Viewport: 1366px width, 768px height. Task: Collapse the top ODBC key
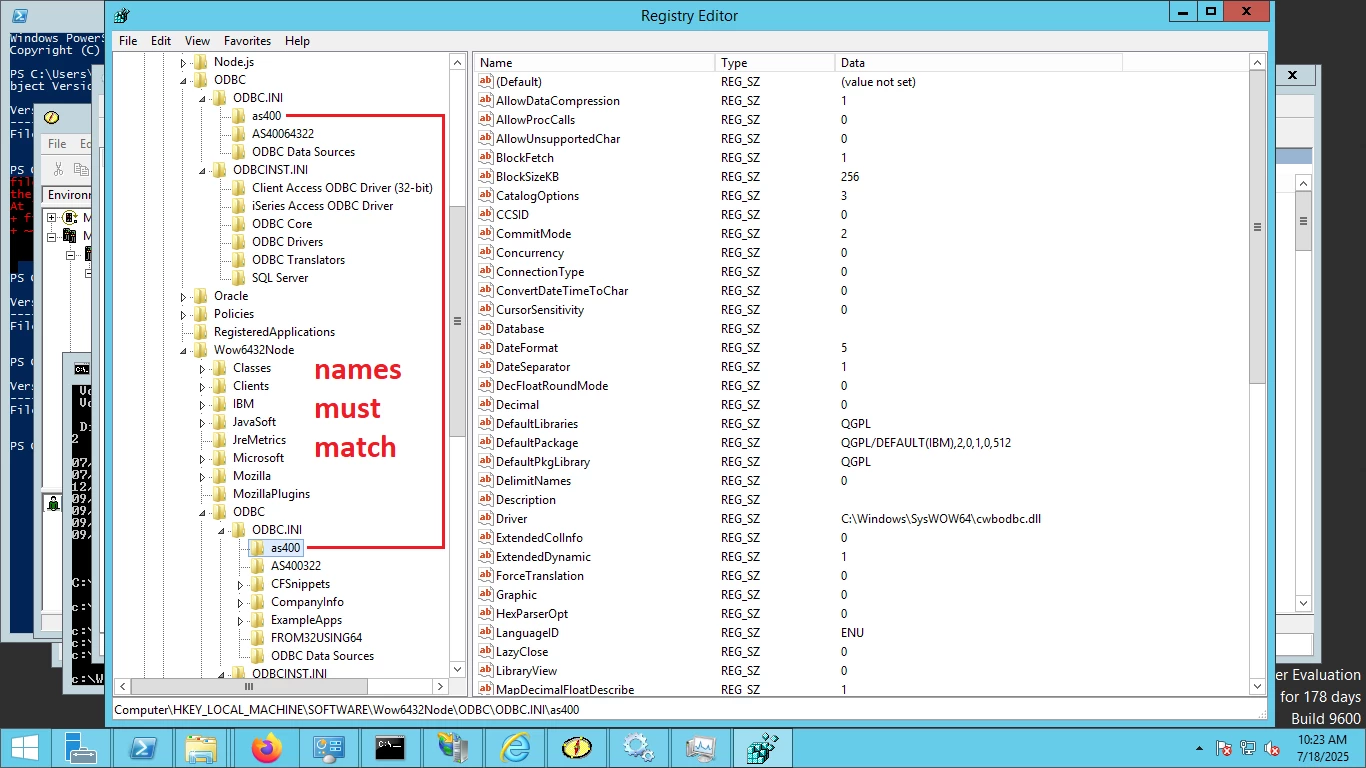183,80
